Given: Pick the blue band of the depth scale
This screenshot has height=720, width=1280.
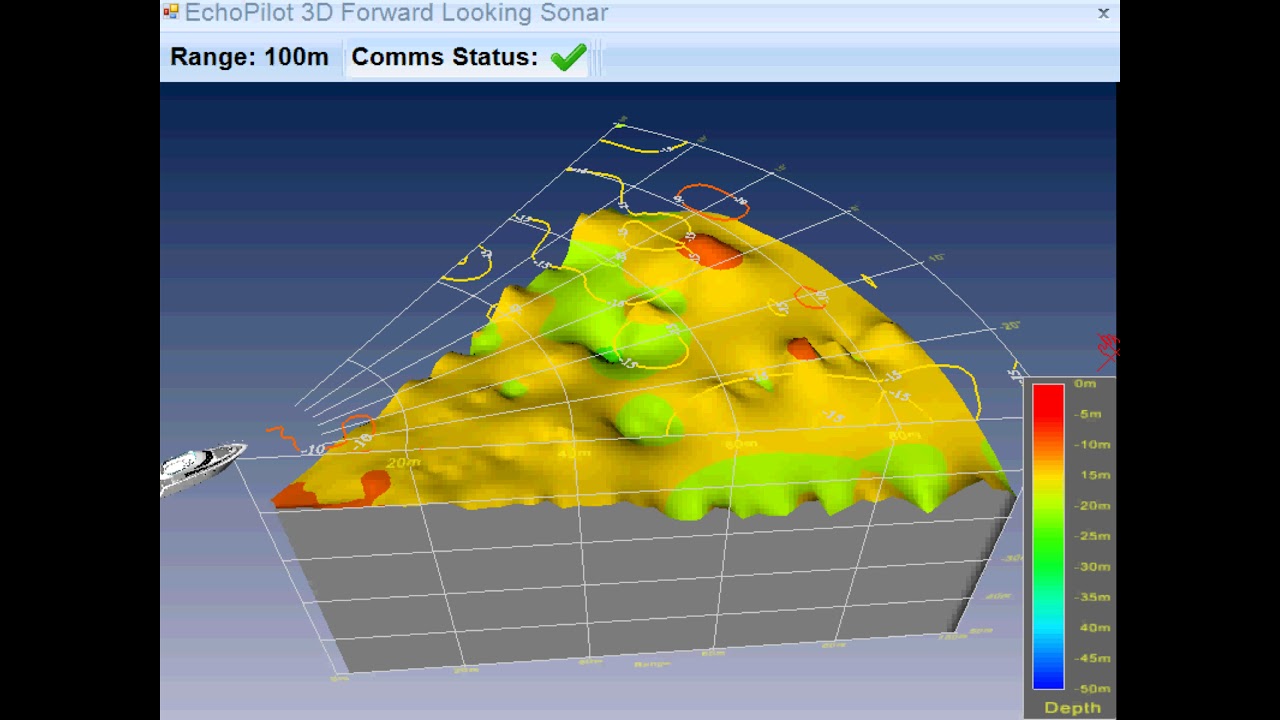Looking at the screenshot, I should coord(1048,670).
